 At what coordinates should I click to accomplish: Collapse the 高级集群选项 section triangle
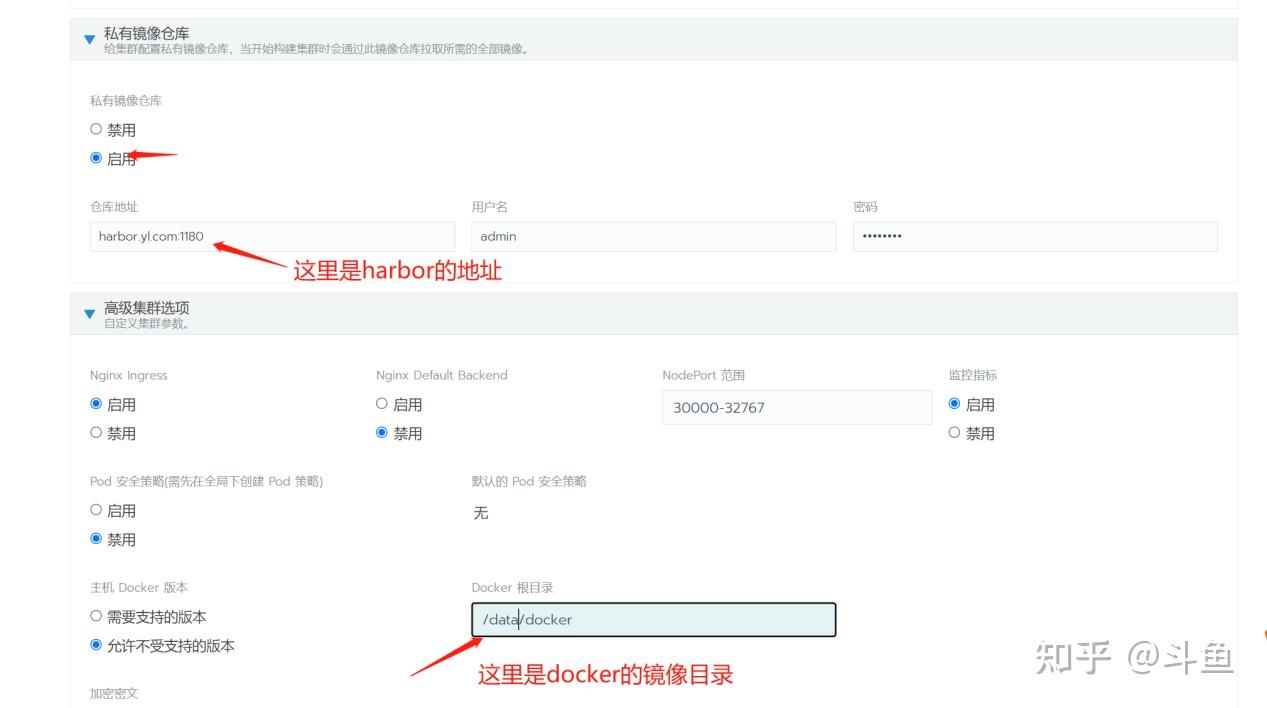(90, 314)
